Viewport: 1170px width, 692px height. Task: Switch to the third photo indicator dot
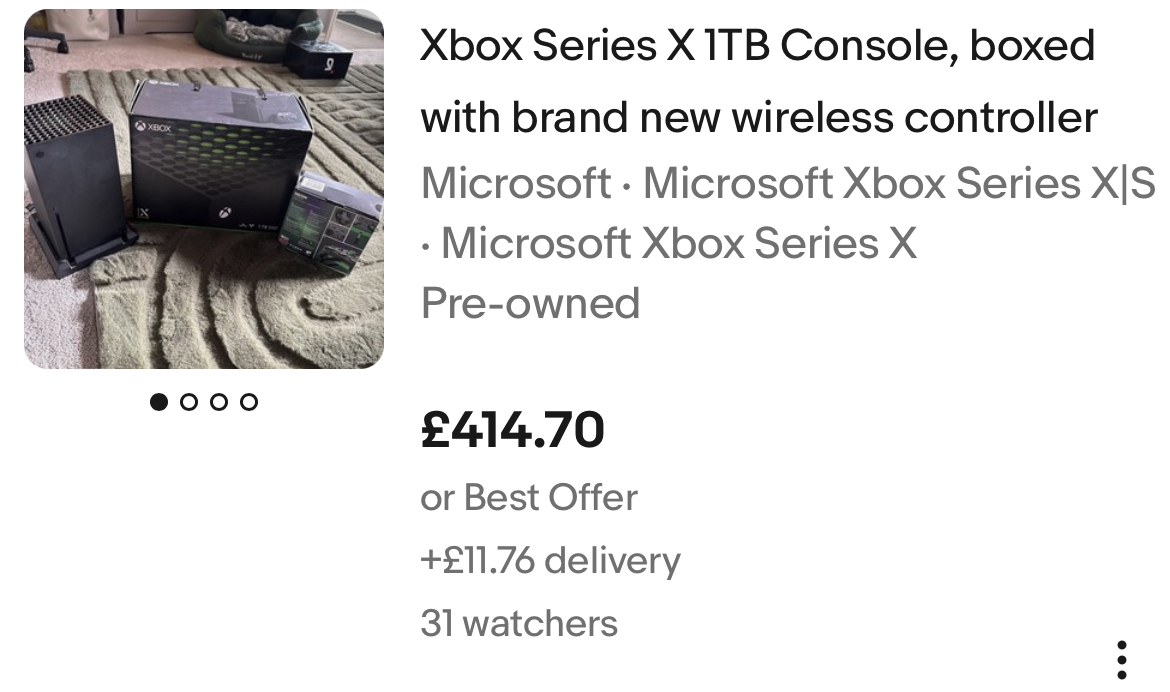click(219, 402)
